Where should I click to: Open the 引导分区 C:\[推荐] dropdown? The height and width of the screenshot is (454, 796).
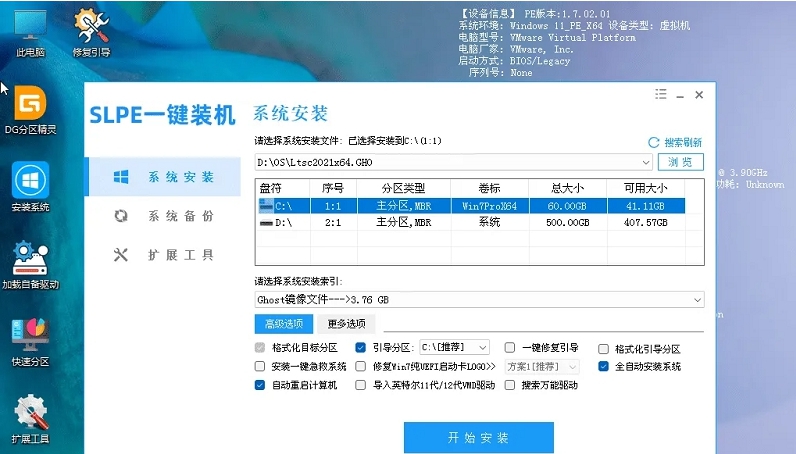pyautogui.click(x=454, y=347)
